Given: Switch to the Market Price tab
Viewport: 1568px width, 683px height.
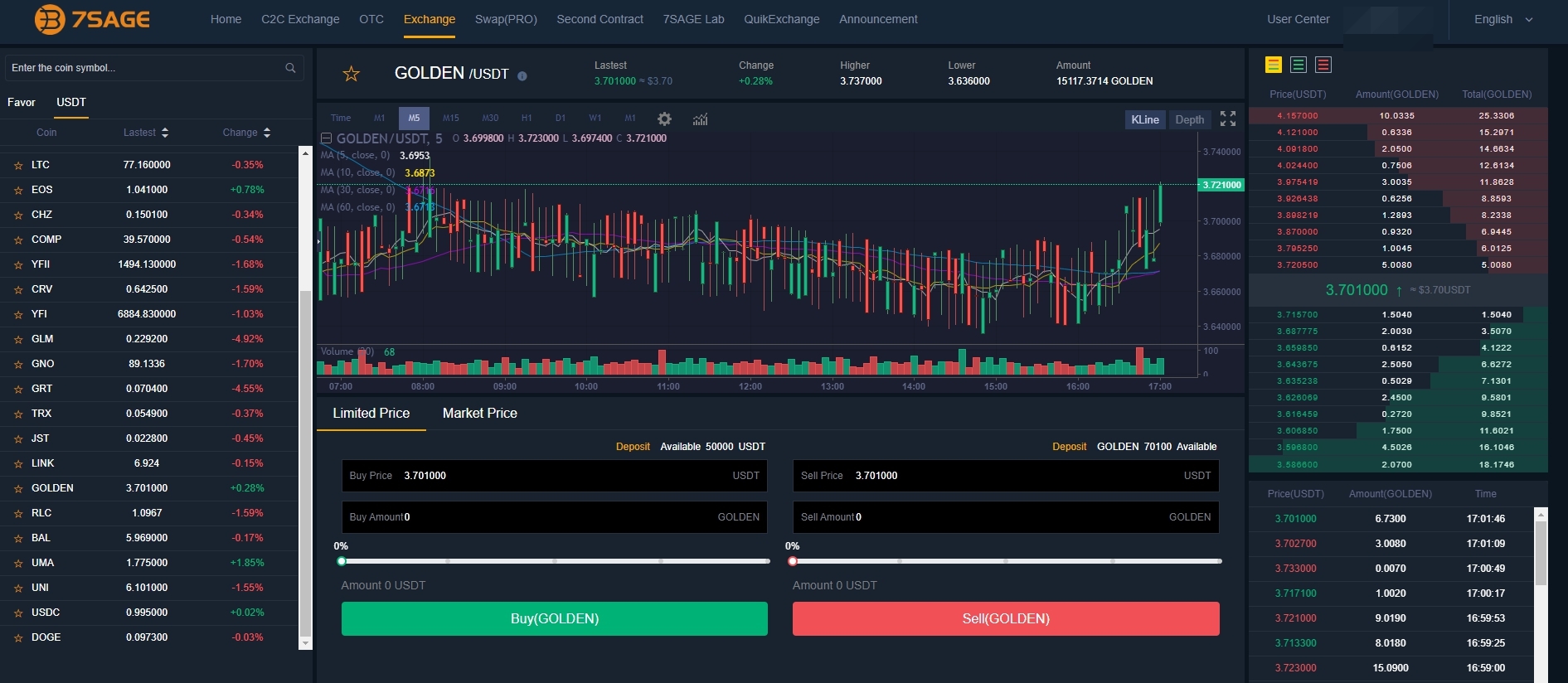Looking at the screenshot, I should 480,413.
